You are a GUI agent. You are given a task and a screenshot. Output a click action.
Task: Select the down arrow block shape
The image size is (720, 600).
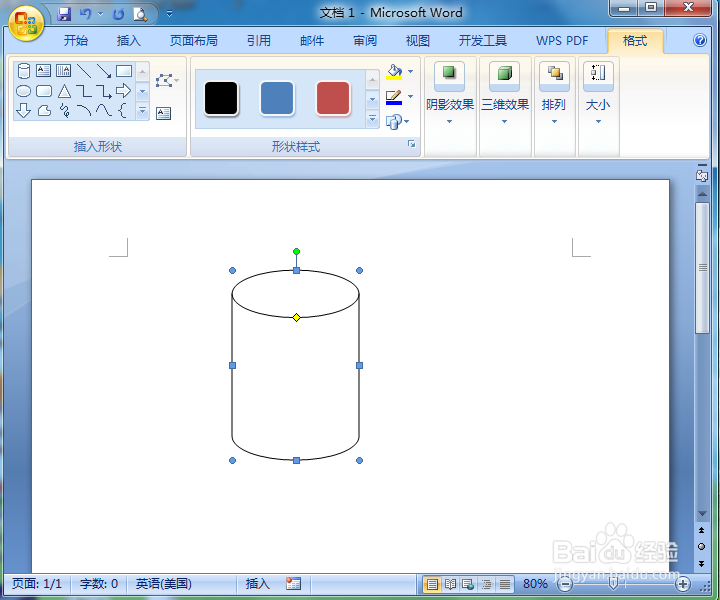(23, 111)
